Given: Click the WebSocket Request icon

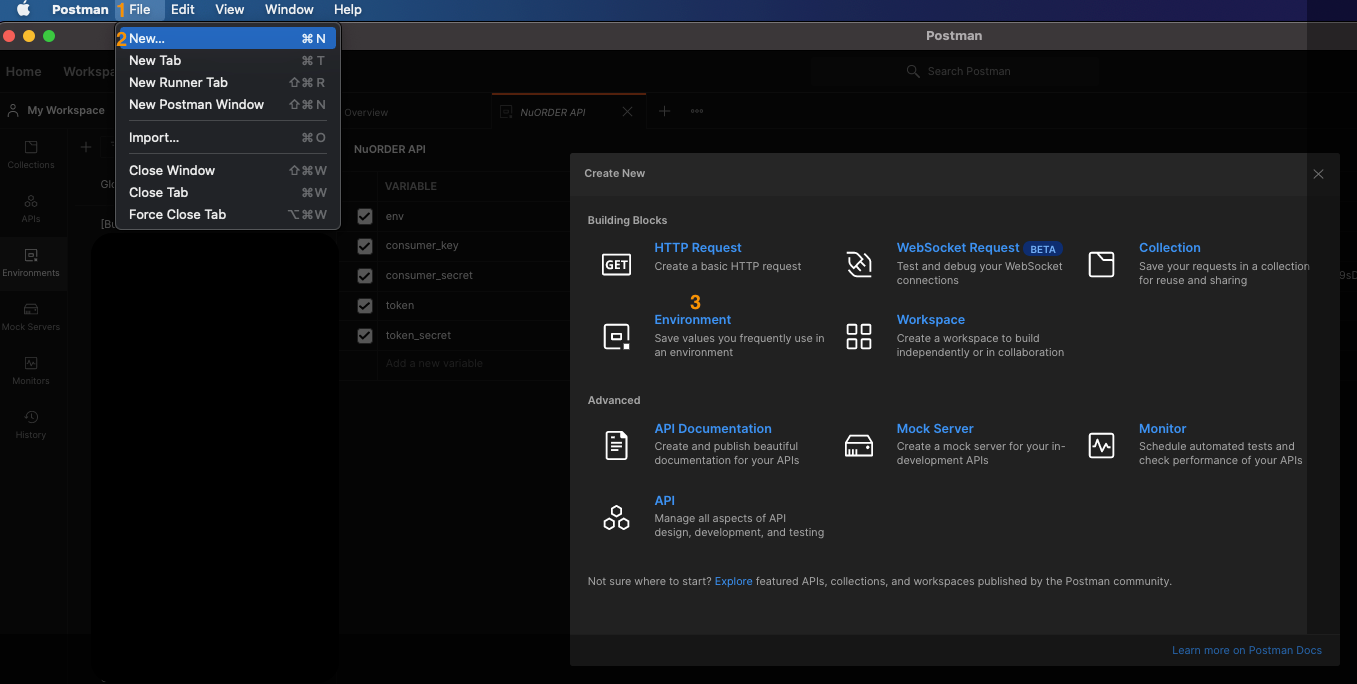Looking at the screenshot, I should pyautogui.click(x=859, y=264).
